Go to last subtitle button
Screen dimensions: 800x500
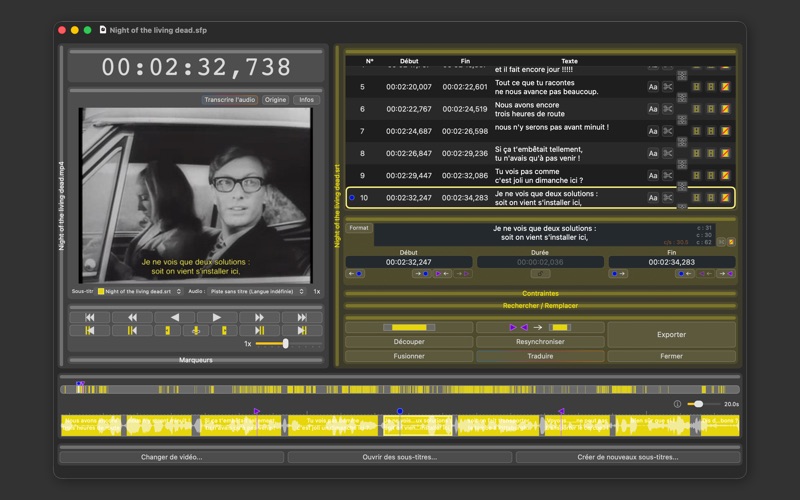[x=302, y=331]
